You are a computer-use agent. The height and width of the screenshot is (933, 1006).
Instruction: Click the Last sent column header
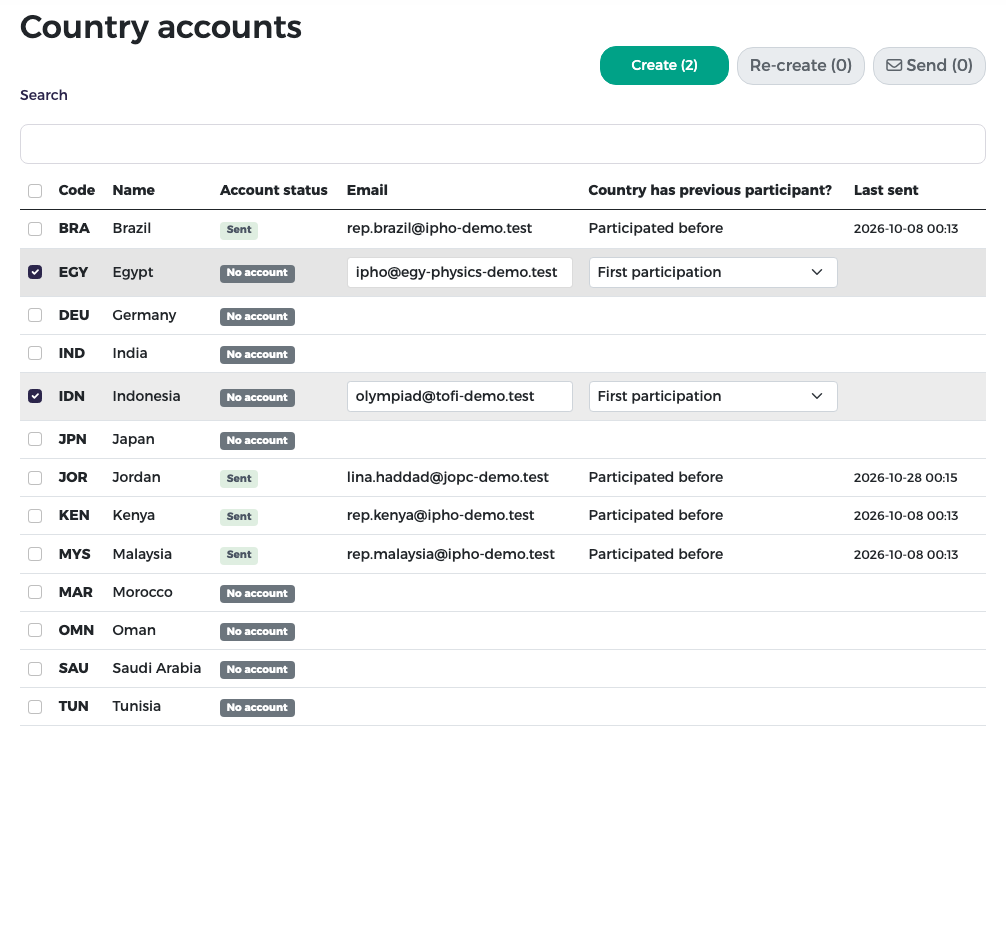pyautogui.click(x=886, y=190)
